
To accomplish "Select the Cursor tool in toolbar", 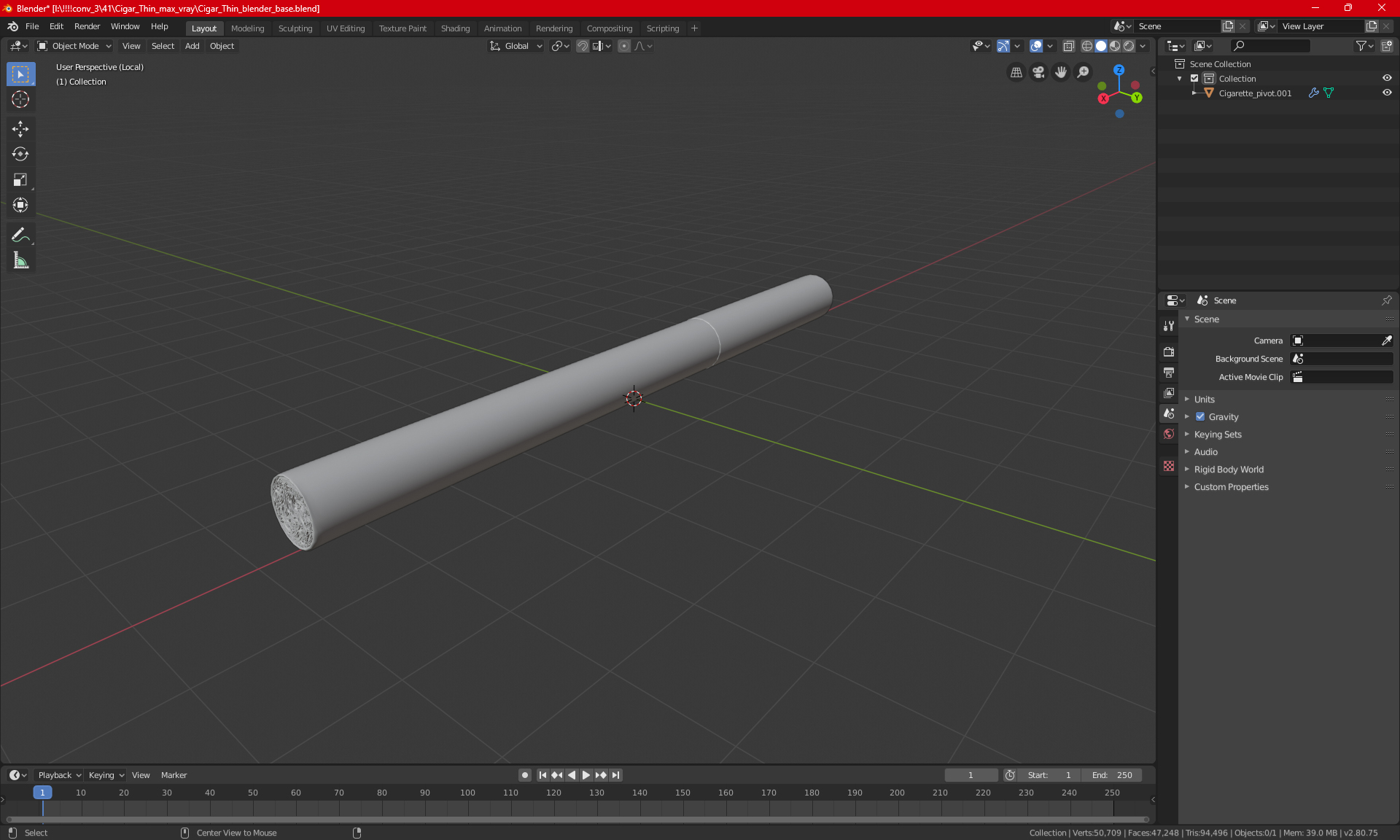I will 20,100.
